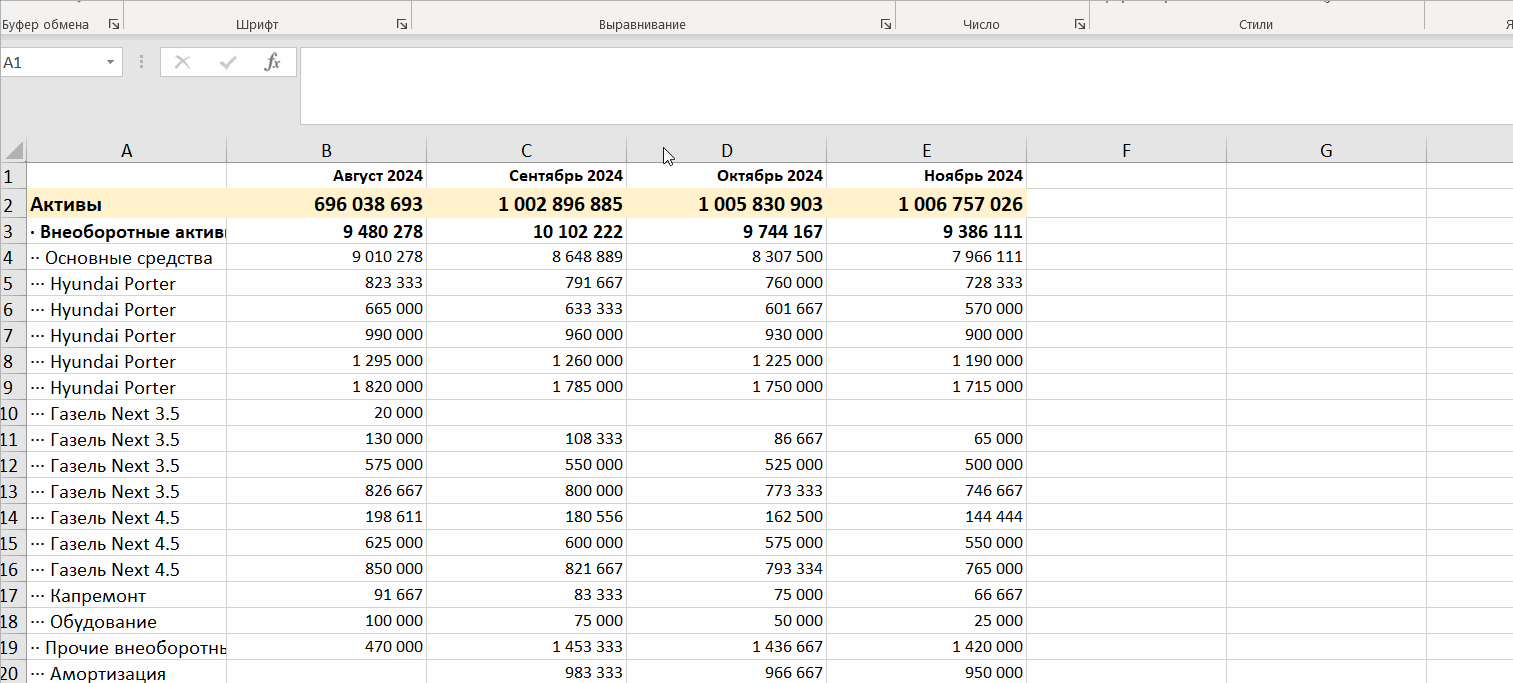This screenshot has height=683, width=1513.
Task: Click the Insert Function fx icon
Action: [x=272, y=62]
